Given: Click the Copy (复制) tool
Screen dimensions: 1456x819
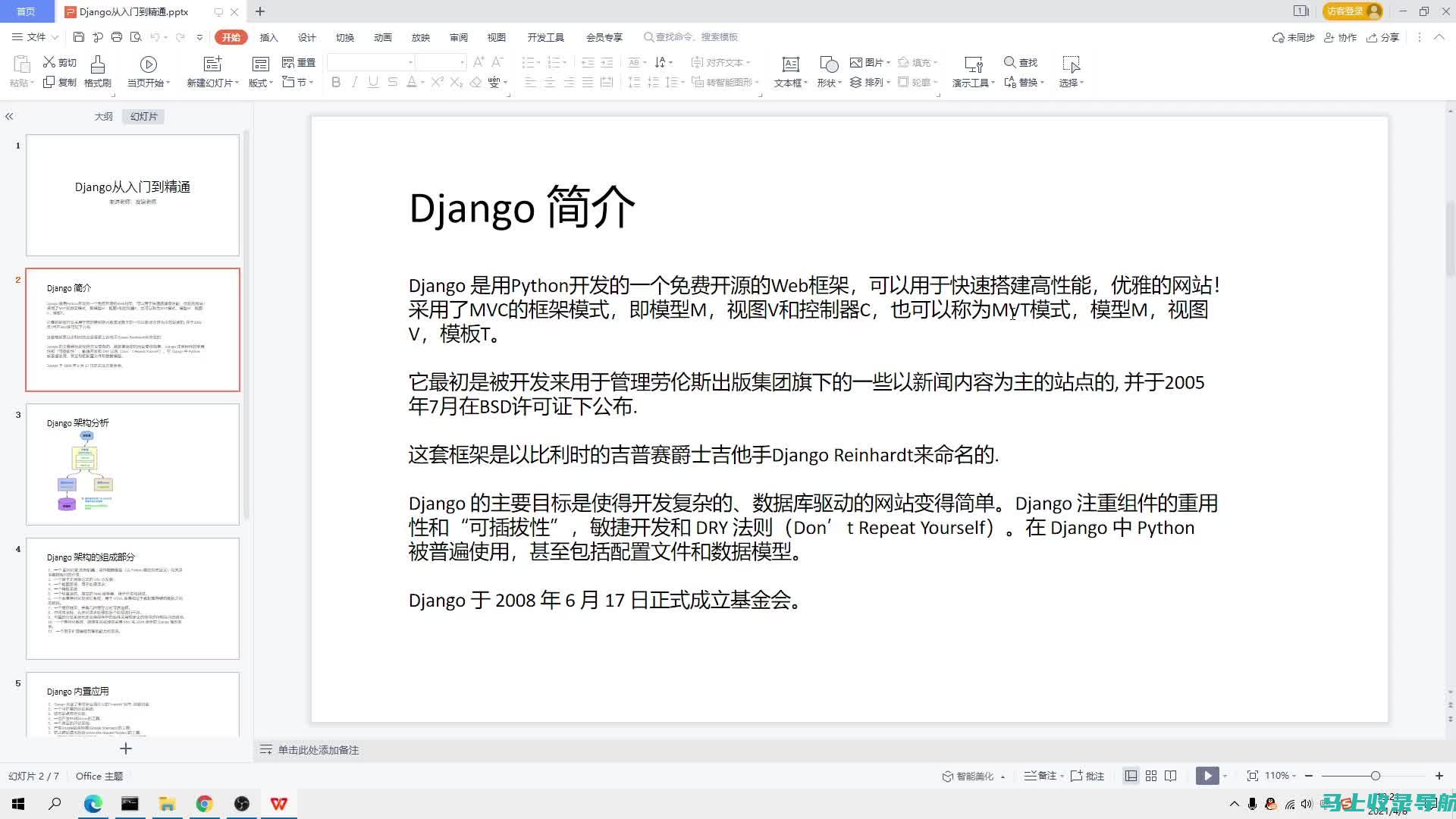Looking at the screenshot, I should click(59, 82).
